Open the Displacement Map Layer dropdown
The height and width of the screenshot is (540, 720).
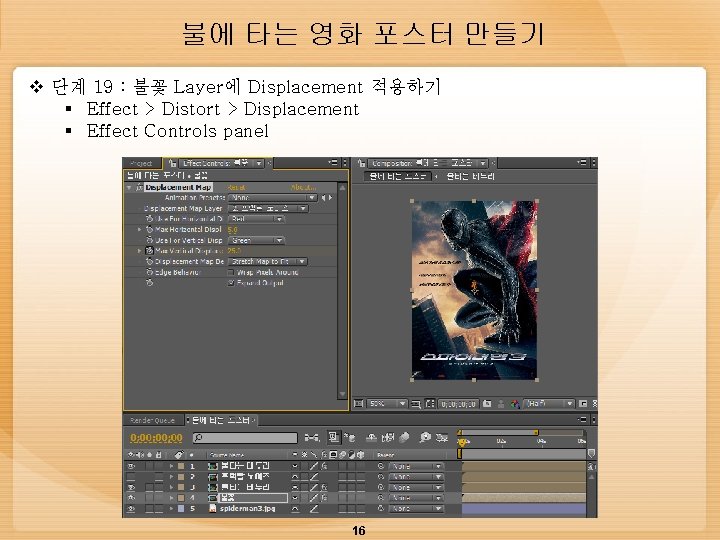270,208
